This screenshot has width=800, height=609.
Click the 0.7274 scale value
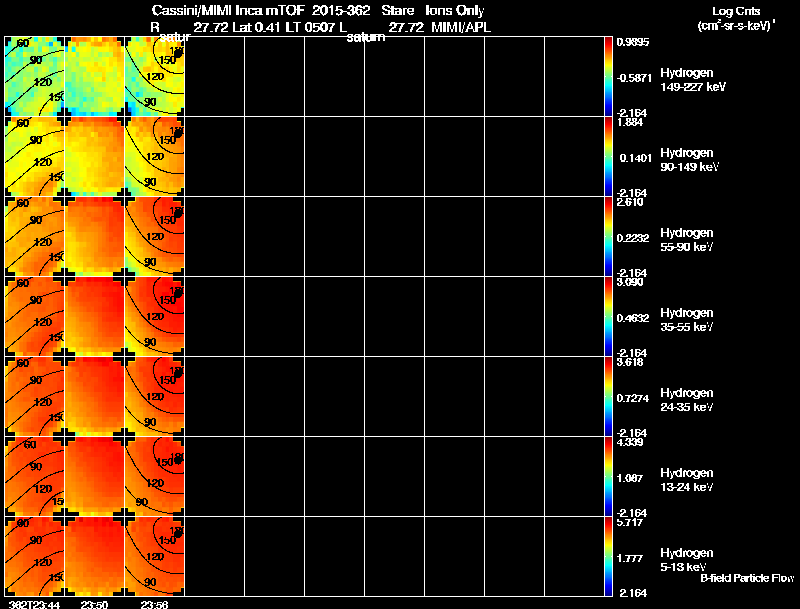[x=633, y=398]
